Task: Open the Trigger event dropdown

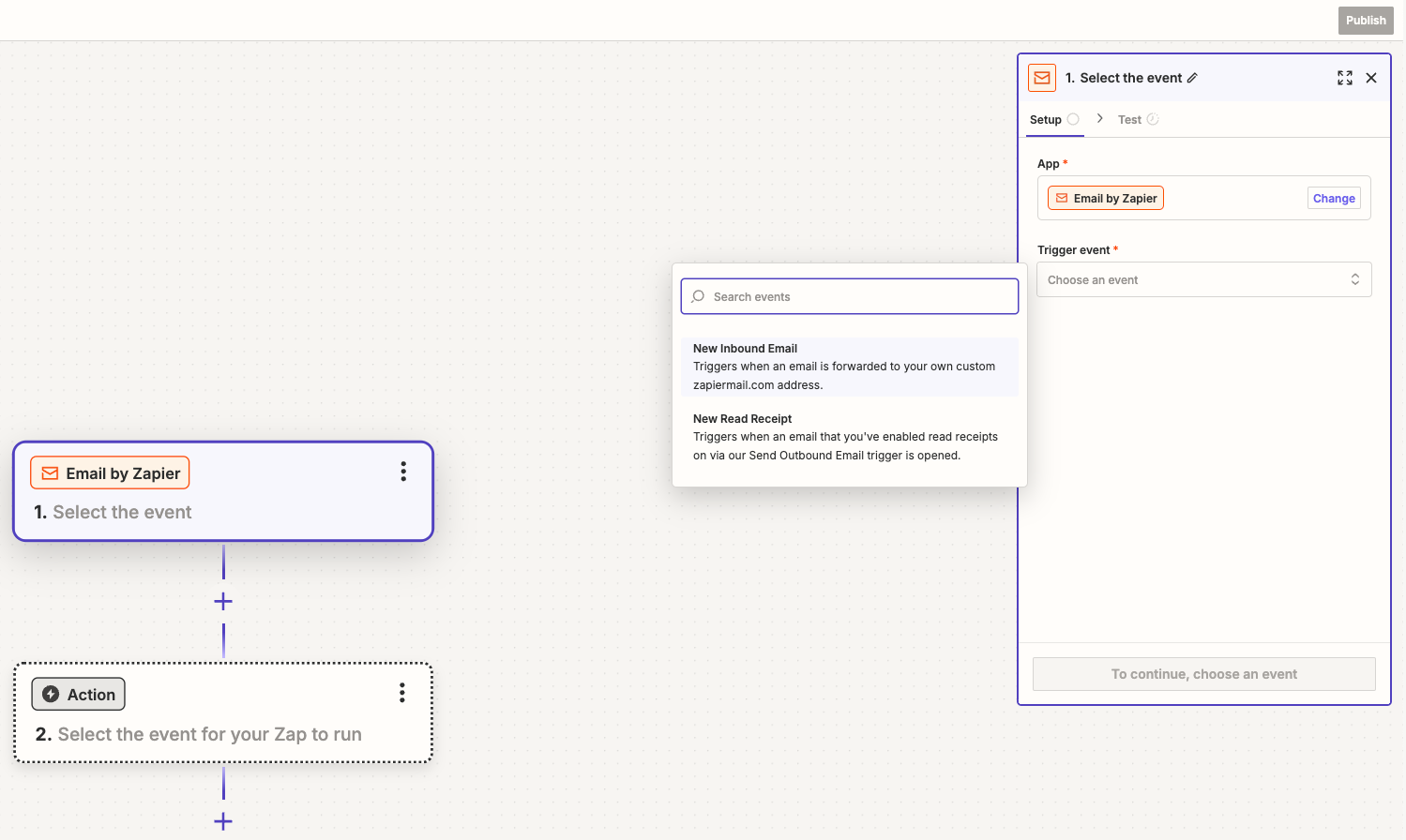Action: click(x=1203, y=279)
